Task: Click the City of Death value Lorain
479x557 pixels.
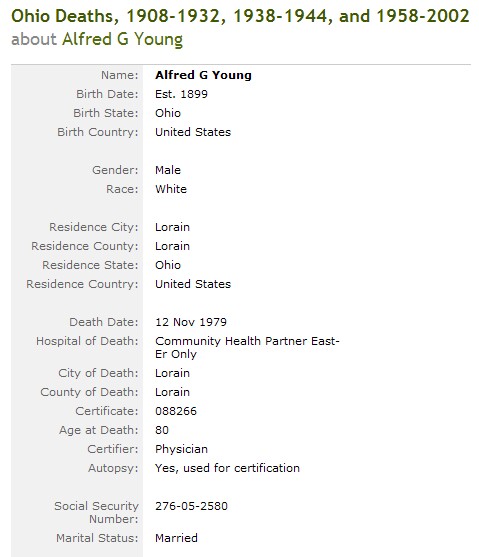Action: coord(172,373)
